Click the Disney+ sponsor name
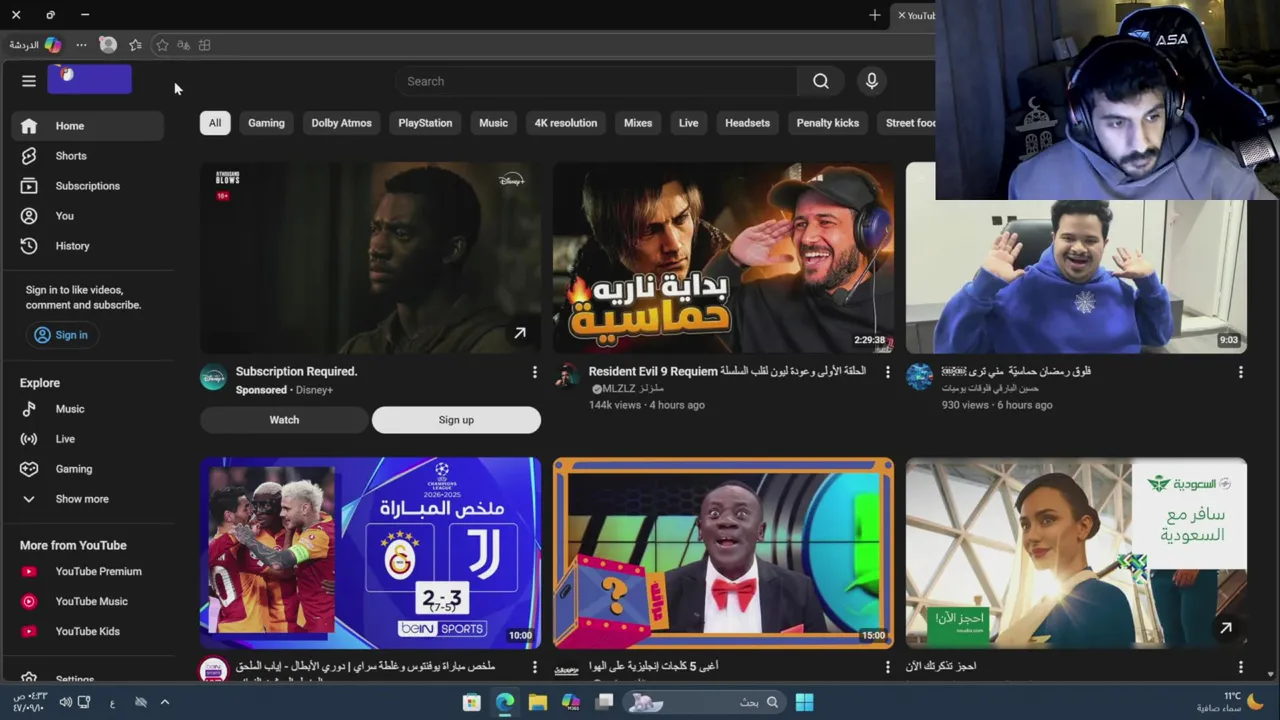The height and width of the screenshot is (720, 1280). tap(314, 390)
